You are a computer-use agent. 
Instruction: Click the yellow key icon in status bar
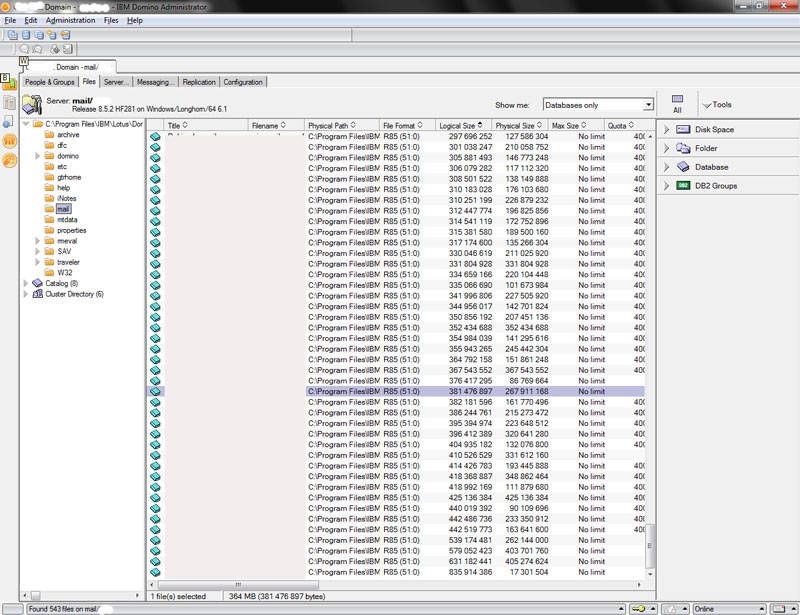click(638, 609)
